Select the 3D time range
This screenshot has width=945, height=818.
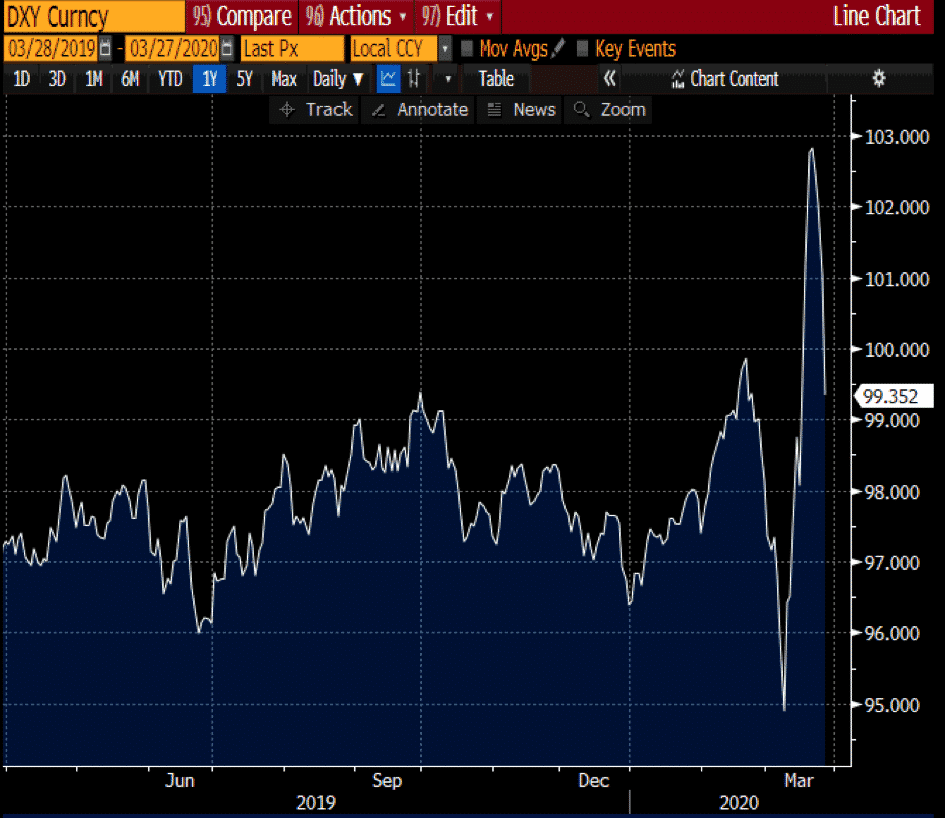(57, 79)
